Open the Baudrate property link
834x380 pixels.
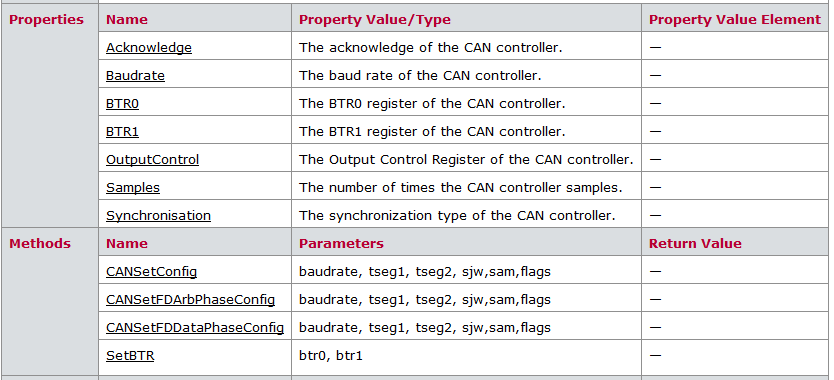tap(135, 76)
